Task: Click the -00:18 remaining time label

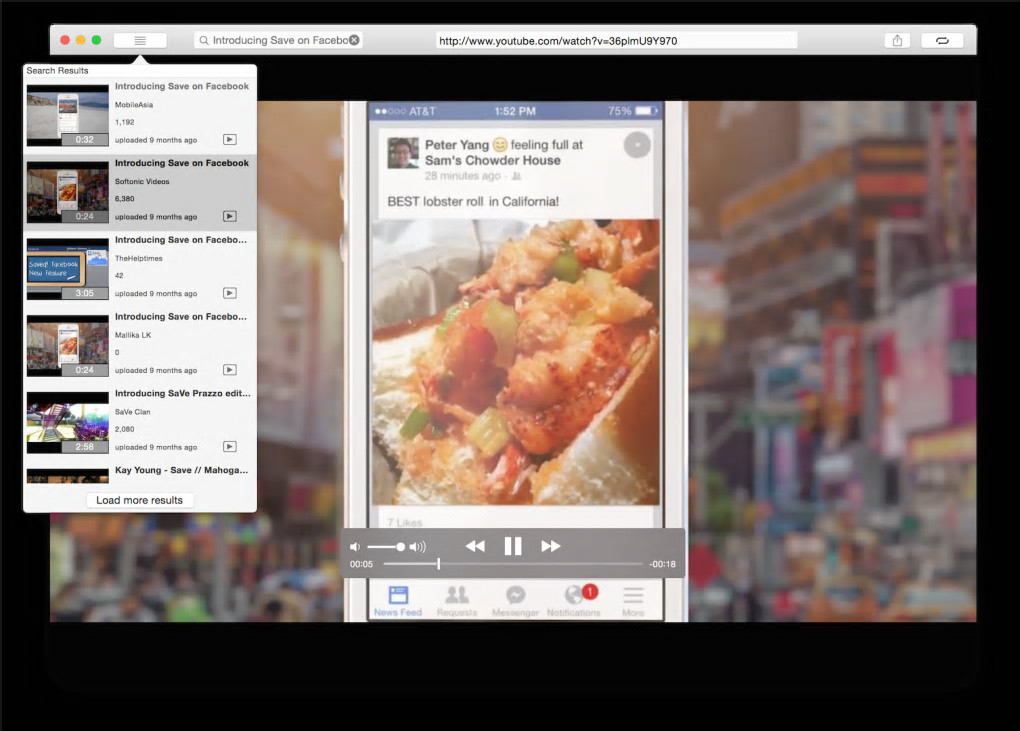Action: (x=662, y=564)
